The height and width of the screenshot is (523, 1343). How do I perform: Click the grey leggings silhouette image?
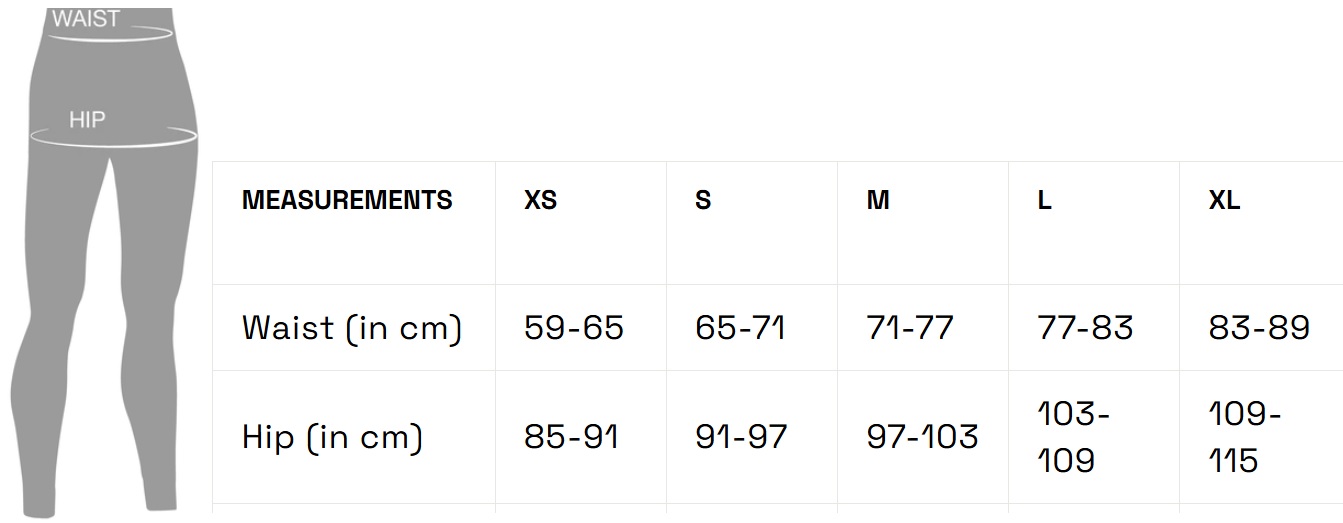coord(104,262)
